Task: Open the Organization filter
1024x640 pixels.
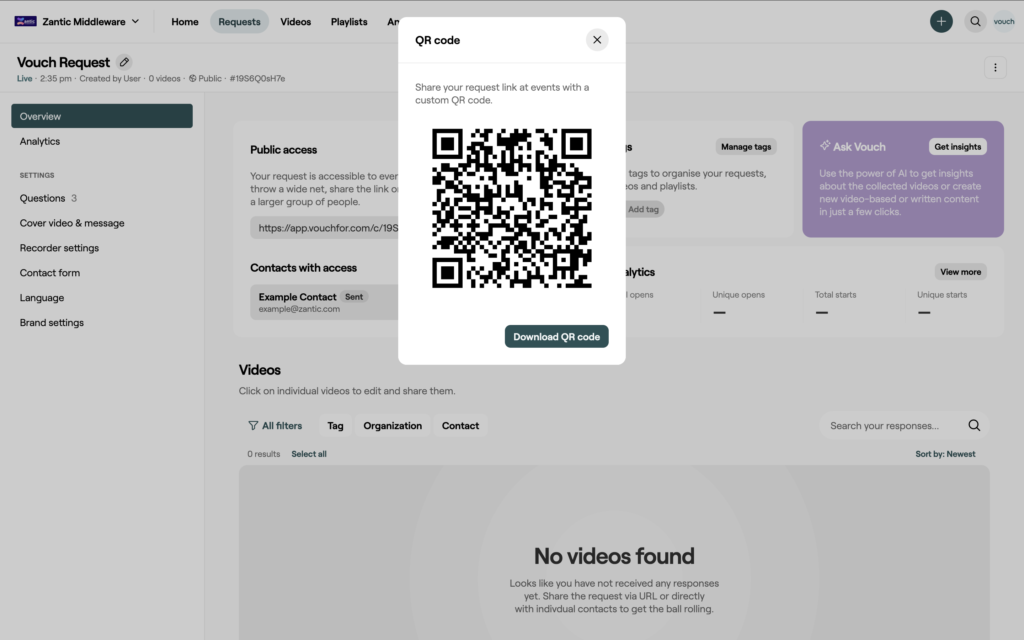Action: (392, 425)
